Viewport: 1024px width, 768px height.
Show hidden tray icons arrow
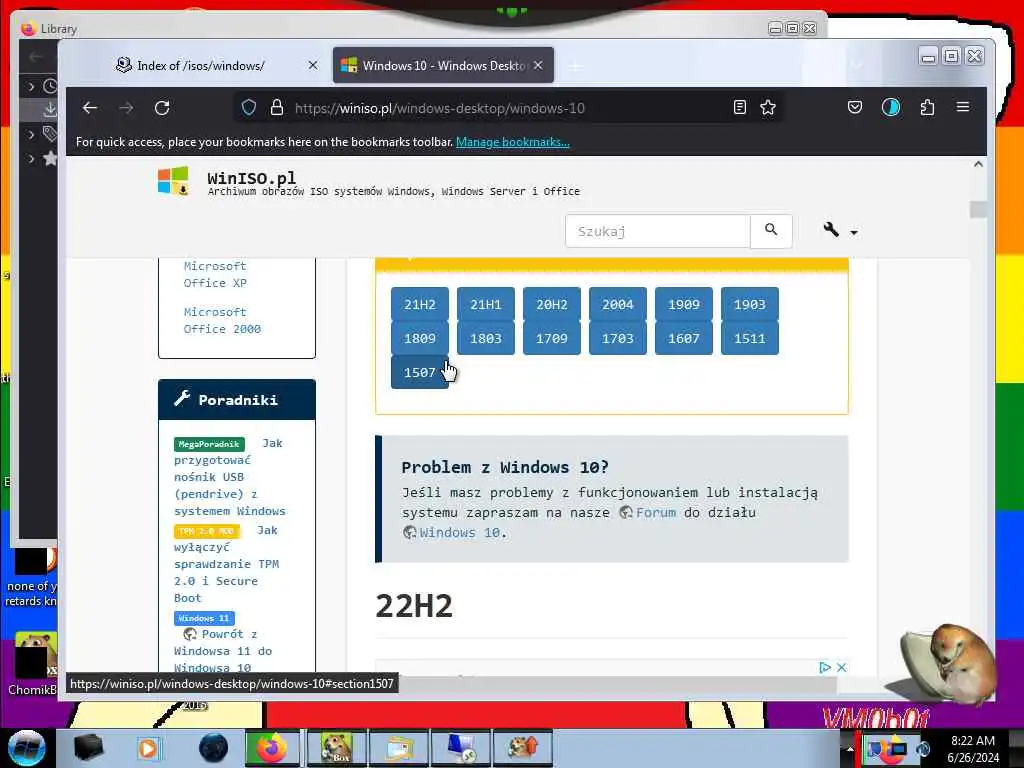click(850, 748)
